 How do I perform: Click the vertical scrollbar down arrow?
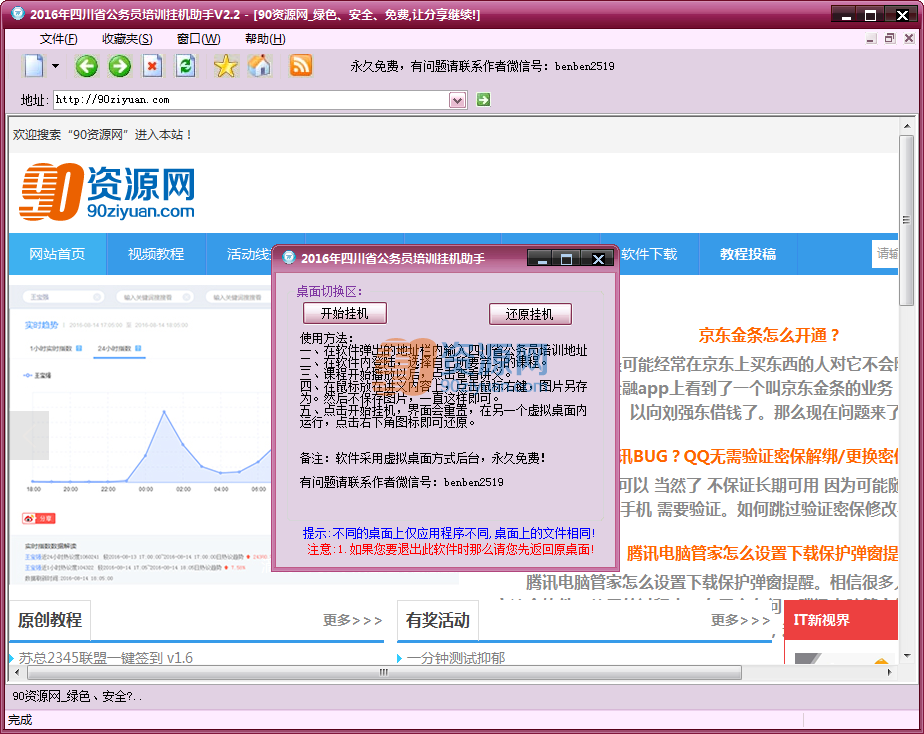click(906, 656)
